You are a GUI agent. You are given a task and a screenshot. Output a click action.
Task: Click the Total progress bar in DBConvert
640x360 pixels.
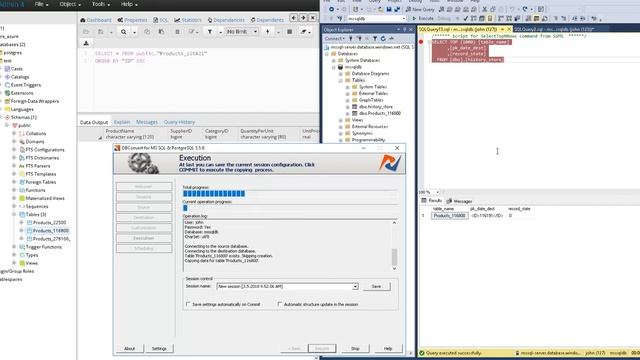pyautogui.click(x=290, y=193)
